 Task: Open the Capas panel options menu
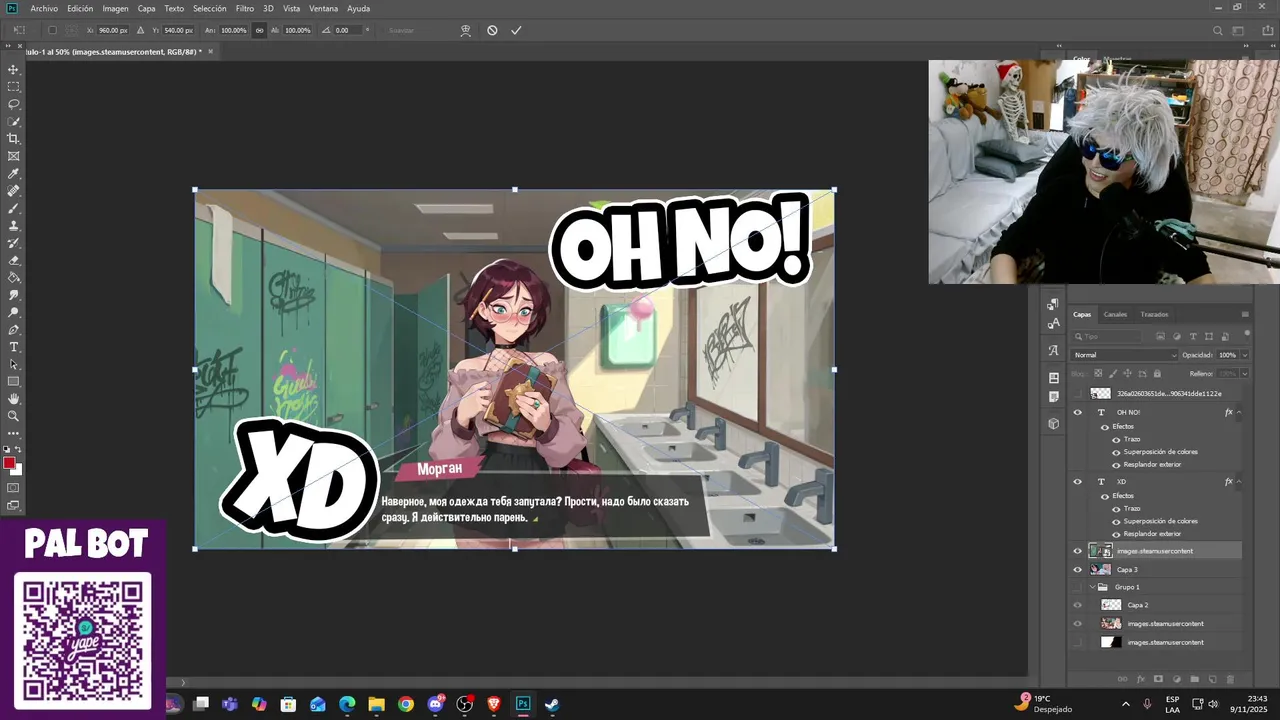pyautogui.click(x=1245, y=314)
